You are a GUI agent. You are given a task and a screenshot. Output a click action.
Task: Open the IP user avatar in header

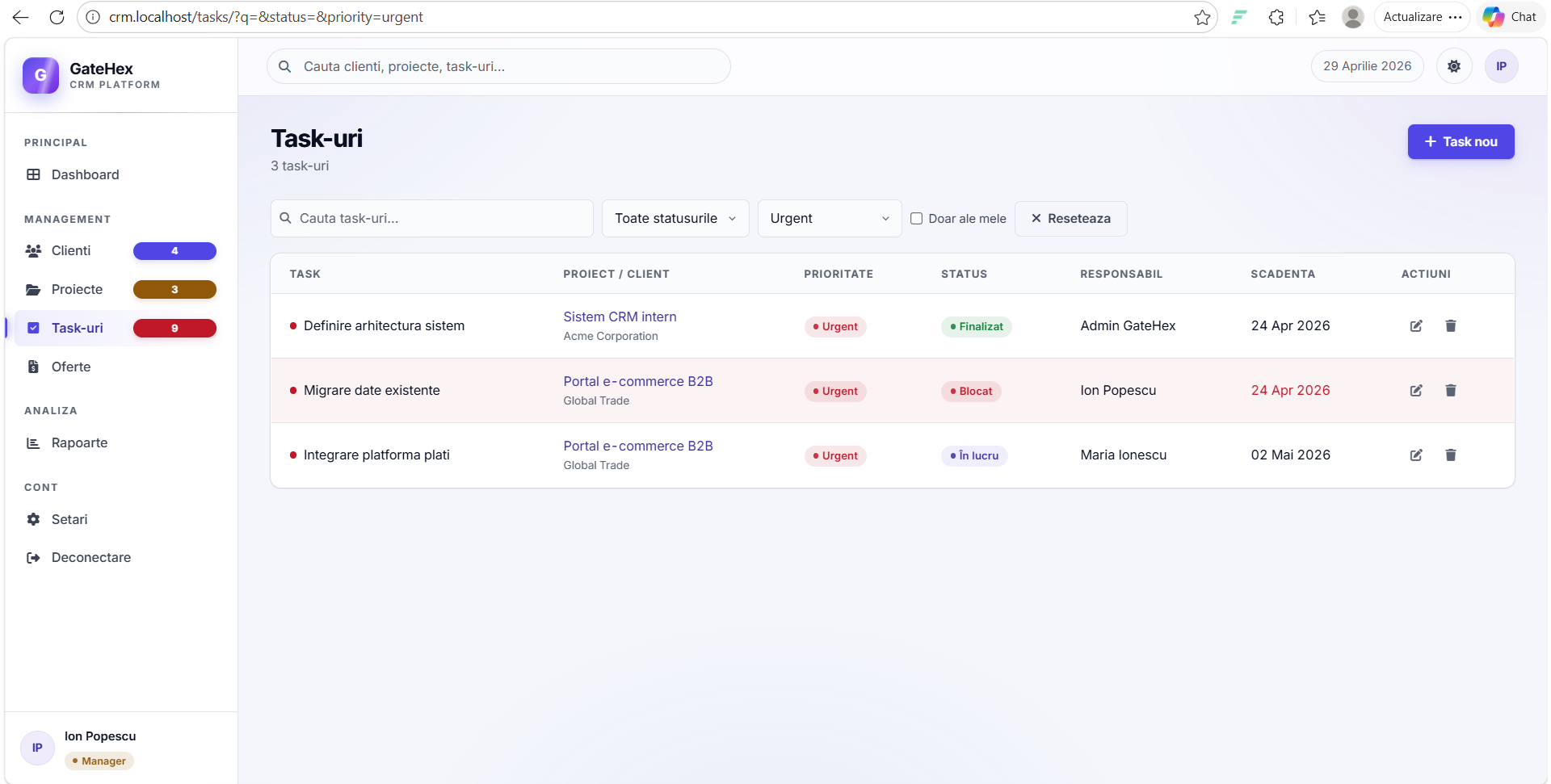pyautogui.click(x=1502, y=66)
